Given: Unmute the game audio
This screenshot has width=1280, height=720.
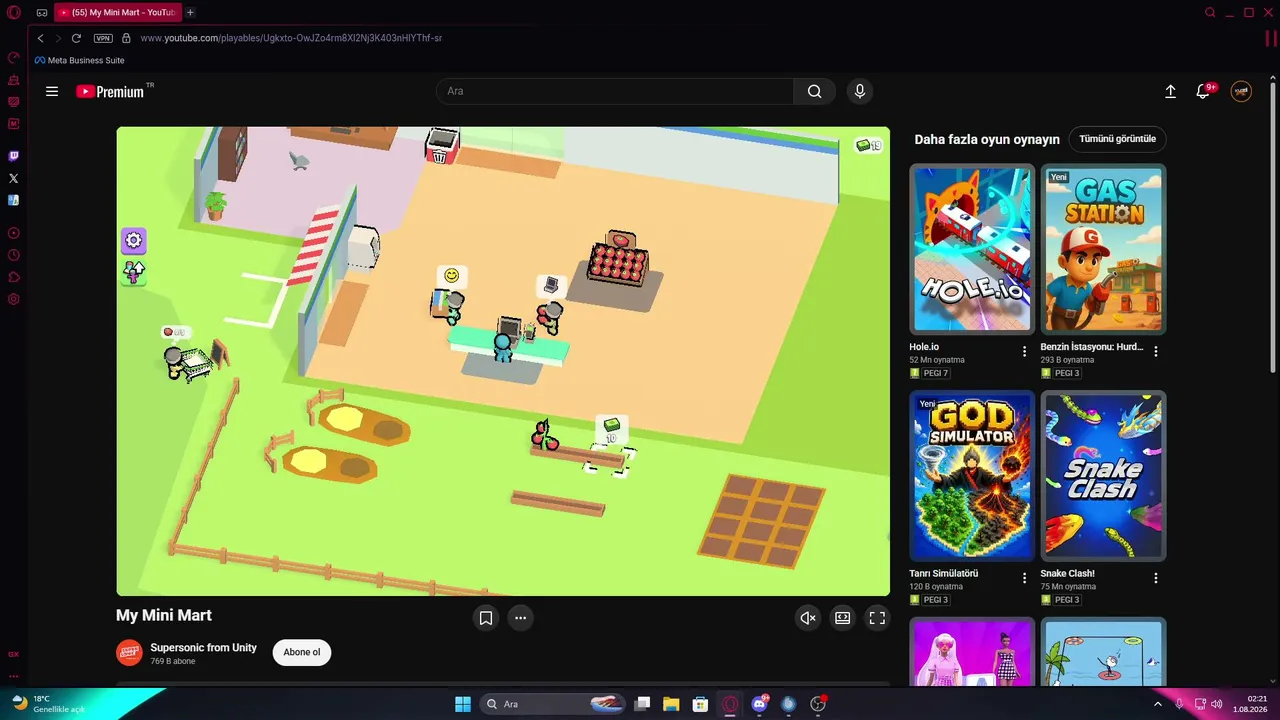Looking at the screenshot, I should click(x=808, y=618).
